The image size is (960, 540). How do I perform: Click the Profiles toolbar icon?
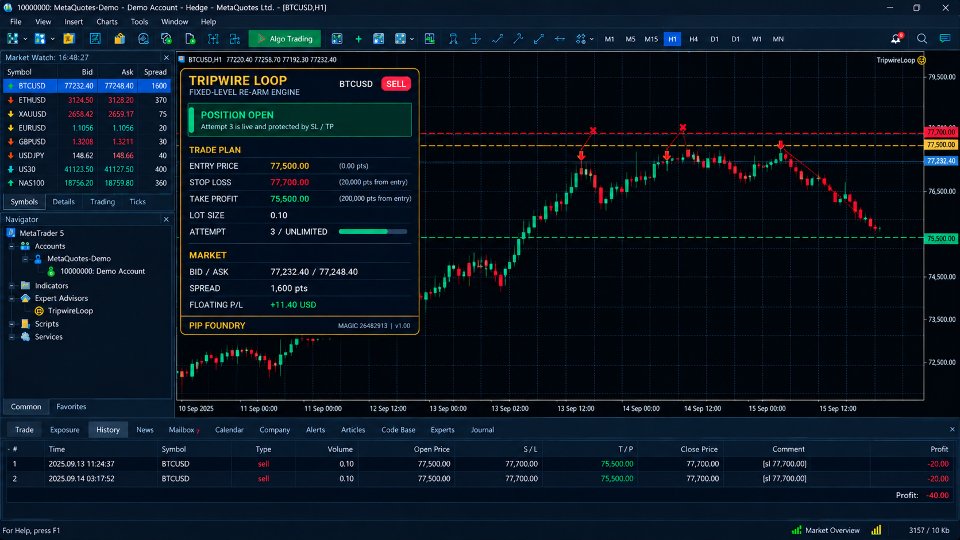[x=40, y=39]
